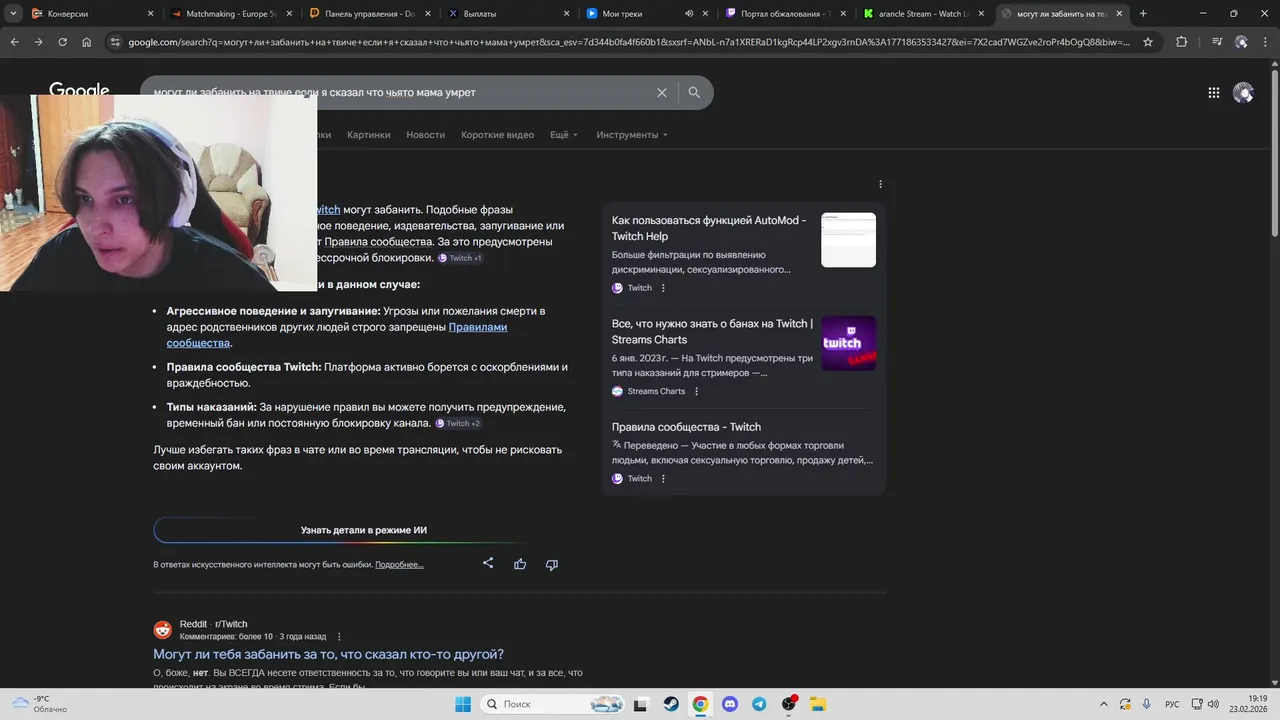
Task: Go back with the browser back arrow
Action: point(14,42)
